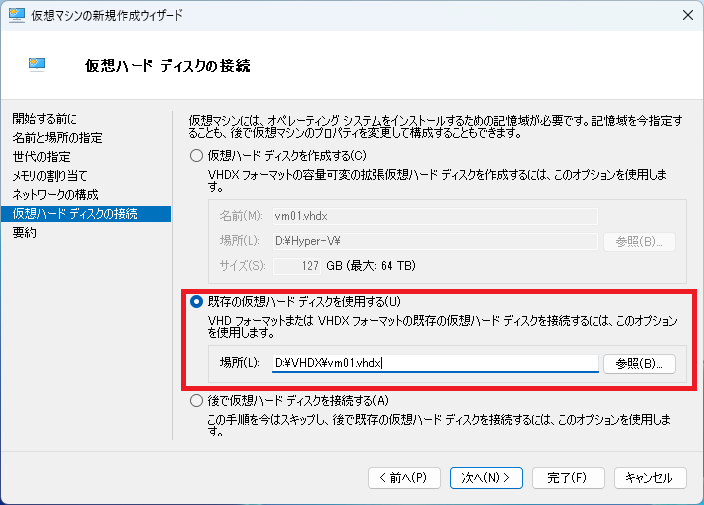Screen dimensions: 704x505
Task: Click the location field showing D:¥Hyper-V¥
Action: (x=435, y=241)
